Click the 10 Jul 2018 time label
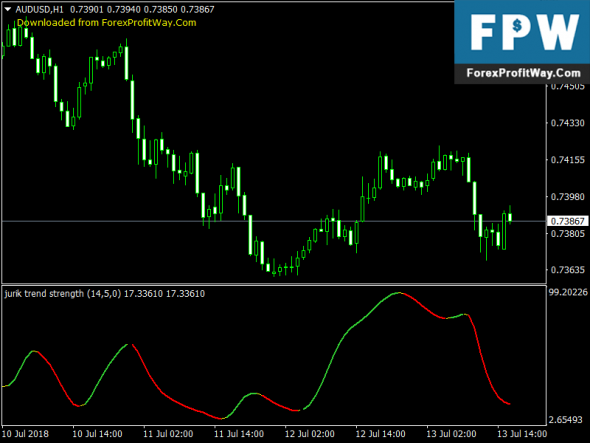 tap(25, 434)
